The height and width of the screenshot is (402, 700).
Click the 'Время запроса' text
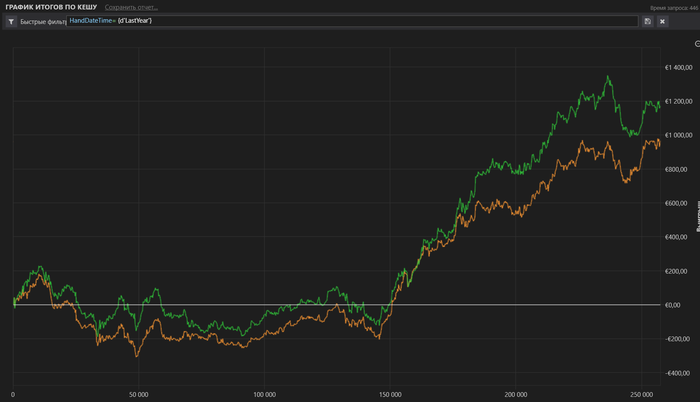click(x=675, y=8)
